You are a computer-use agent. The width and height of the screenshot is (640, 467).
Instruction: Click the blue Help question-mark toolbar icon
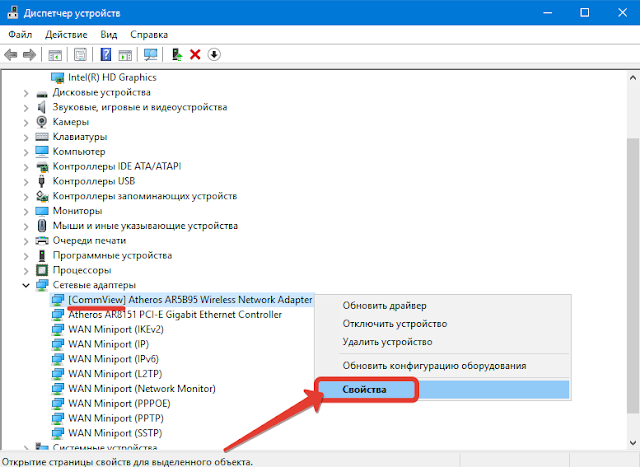[106, 54]
